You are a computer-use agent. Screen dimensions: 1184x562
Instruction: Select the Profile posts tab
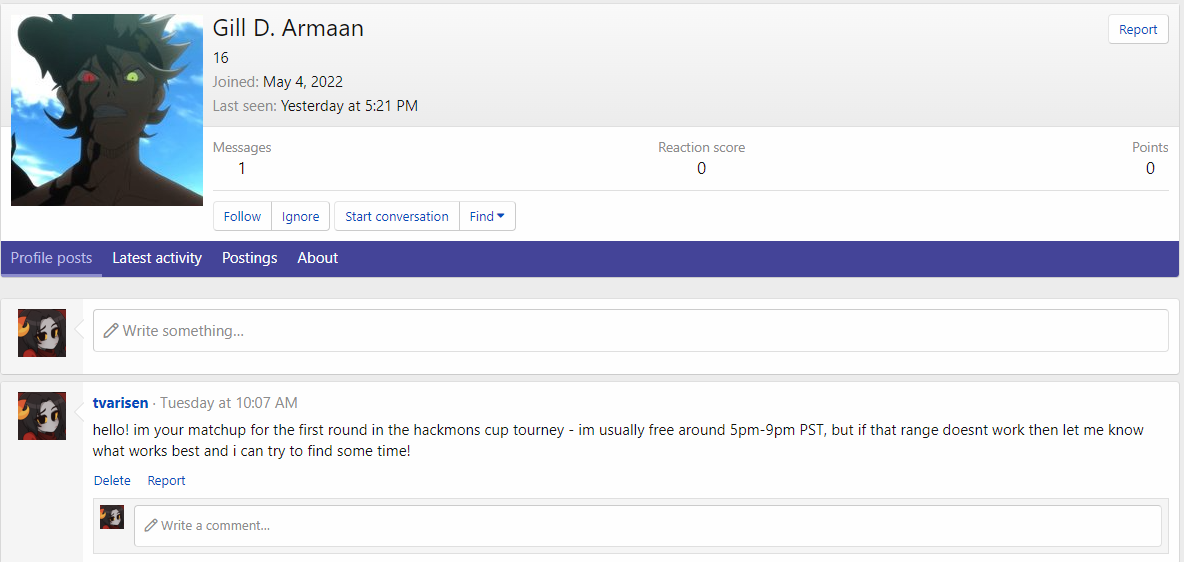(52, 258)
